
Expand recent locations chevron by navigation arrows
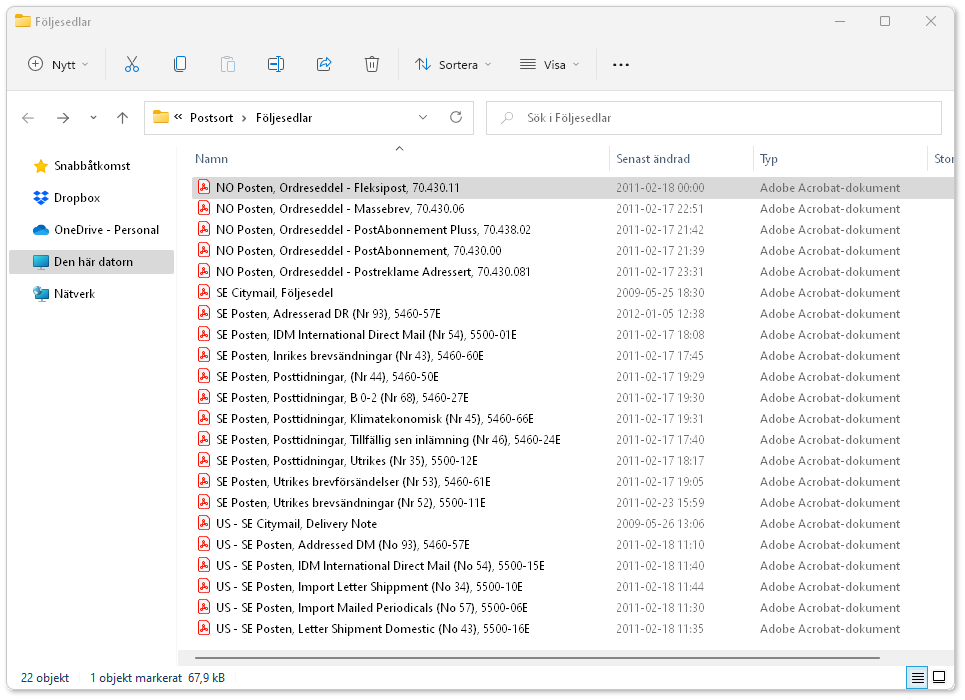(93, 118)
